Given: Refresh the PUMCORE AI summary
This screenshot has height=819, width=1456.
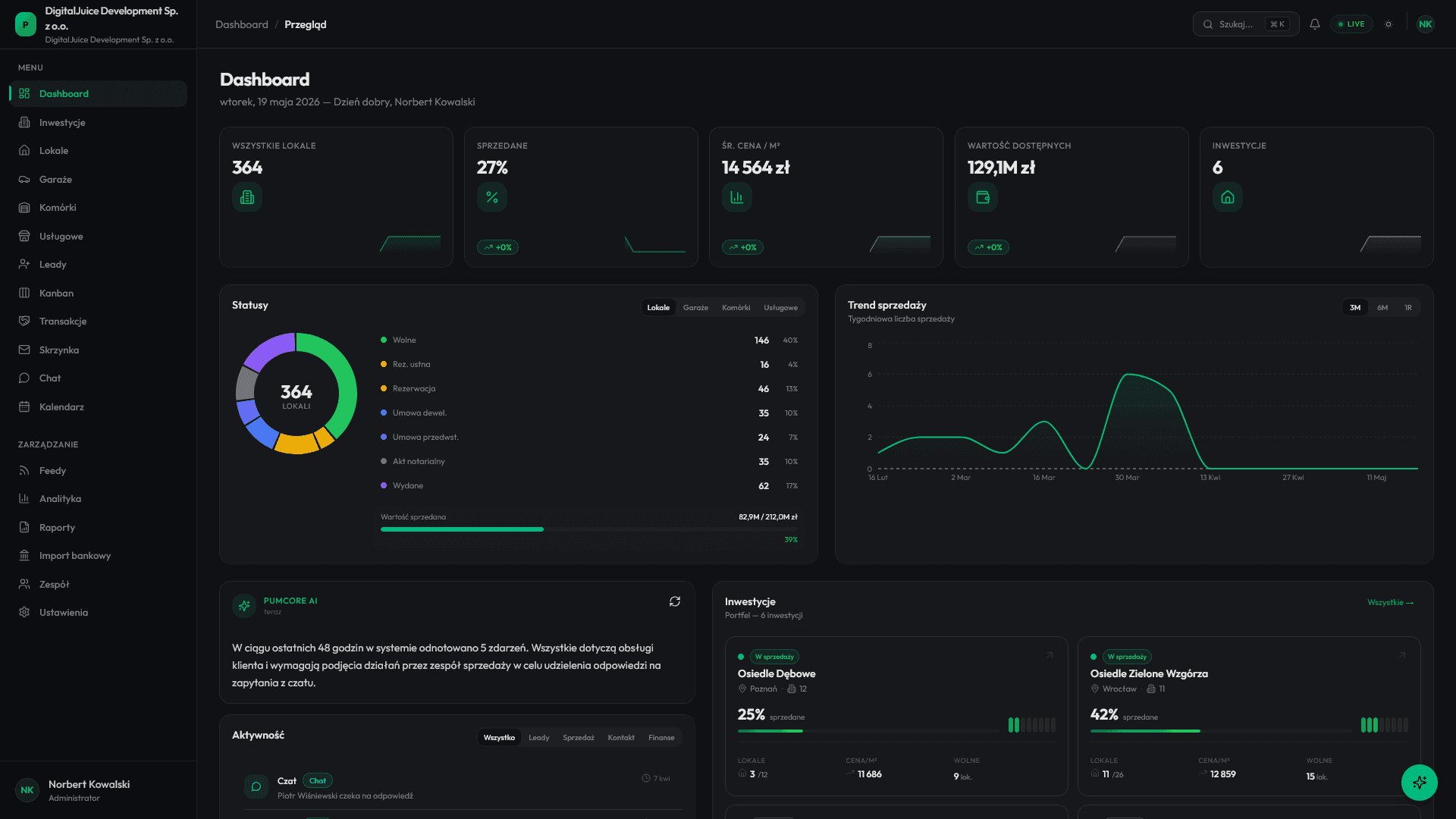Looking at the screenshot, I should click(675, 601).
